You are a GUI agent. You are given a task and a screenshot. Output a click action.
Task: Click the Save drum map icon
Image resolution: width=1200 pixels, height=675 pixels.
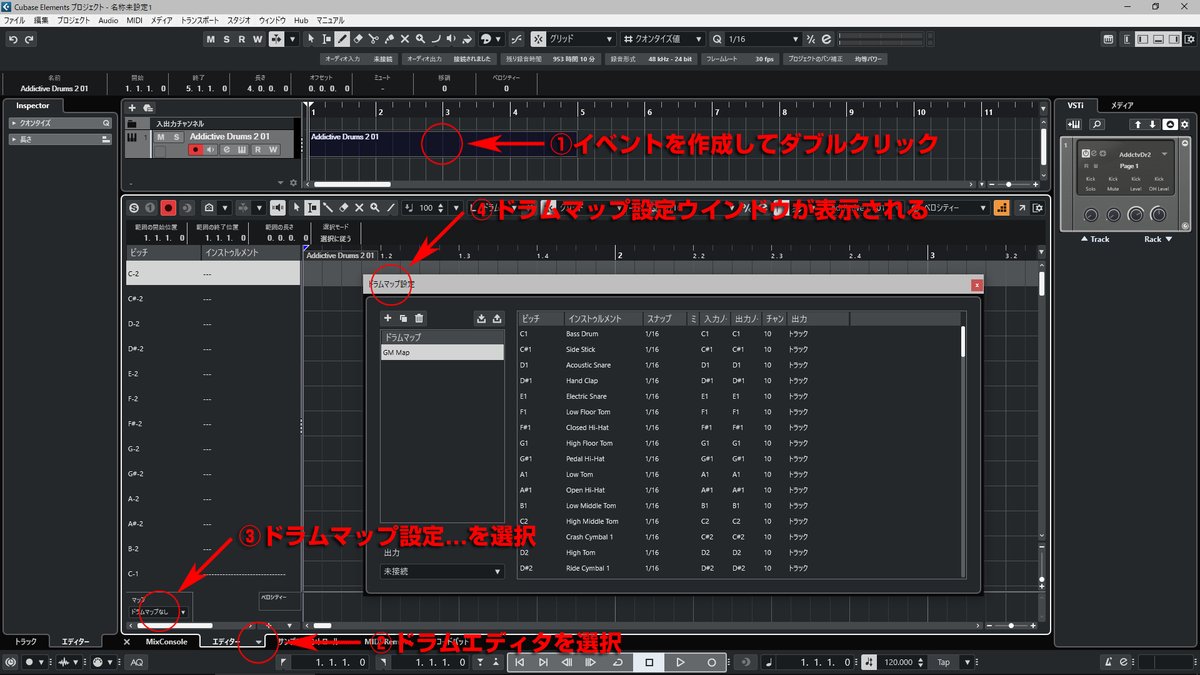pos(497,318)
